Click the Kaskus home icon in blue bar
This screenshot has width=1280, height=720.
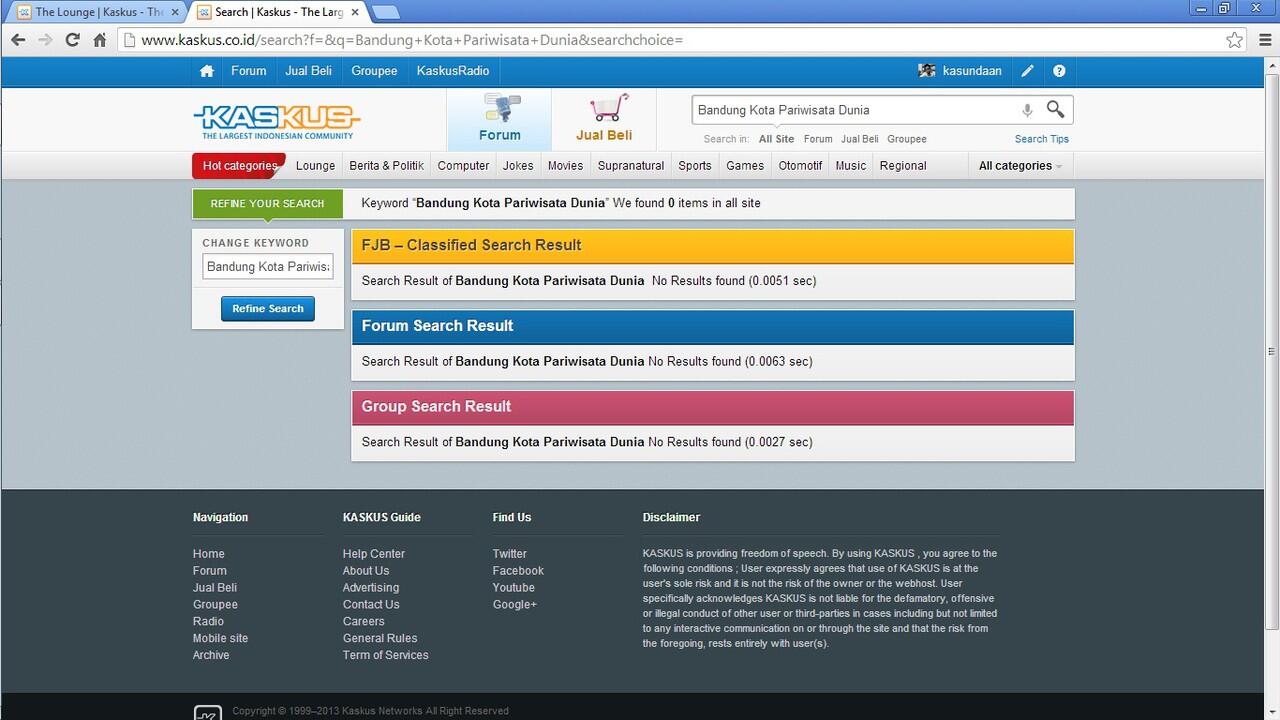[x=207, y=71]
